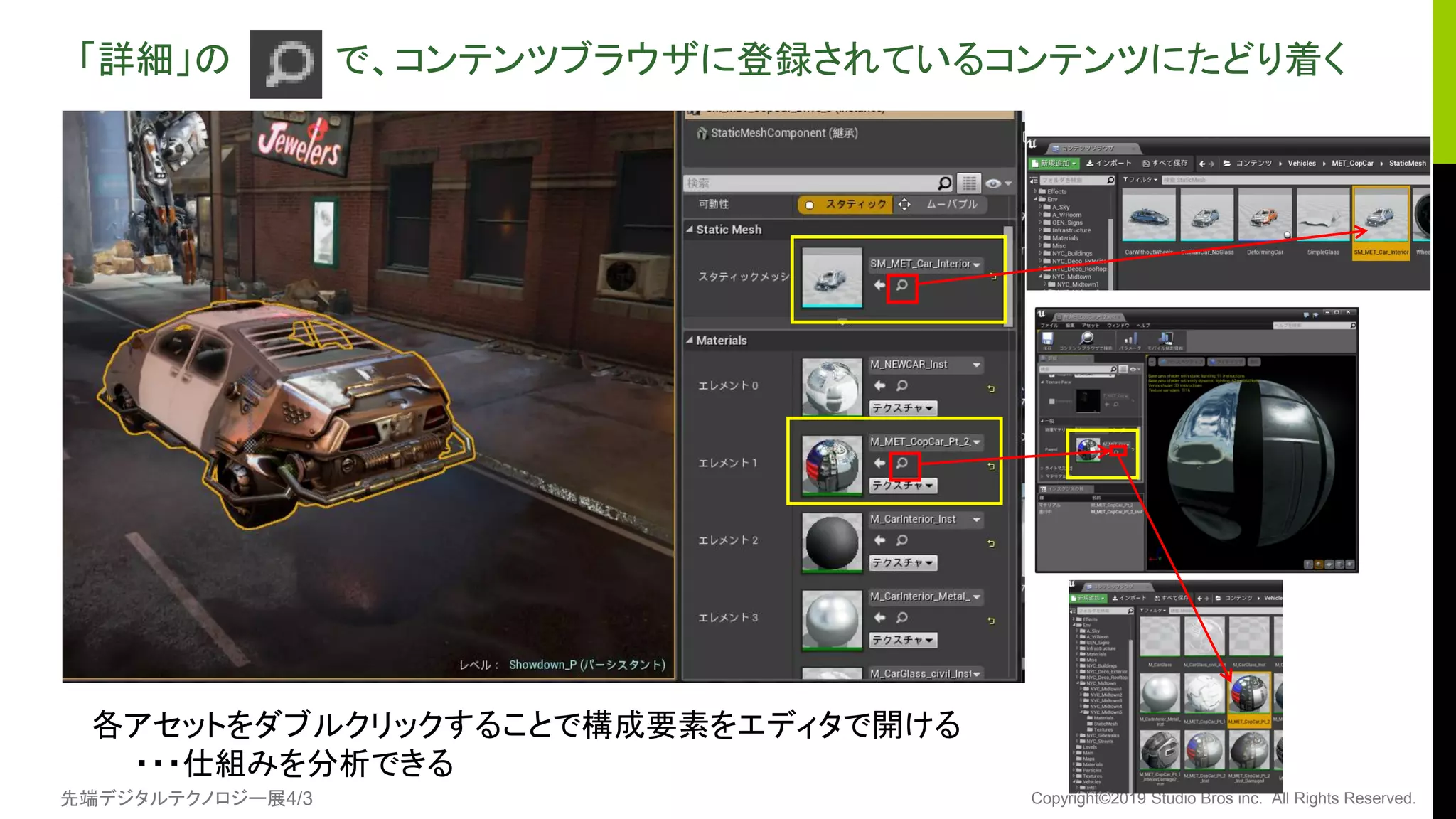Collapse the Materials section

(x=690, y=341)
